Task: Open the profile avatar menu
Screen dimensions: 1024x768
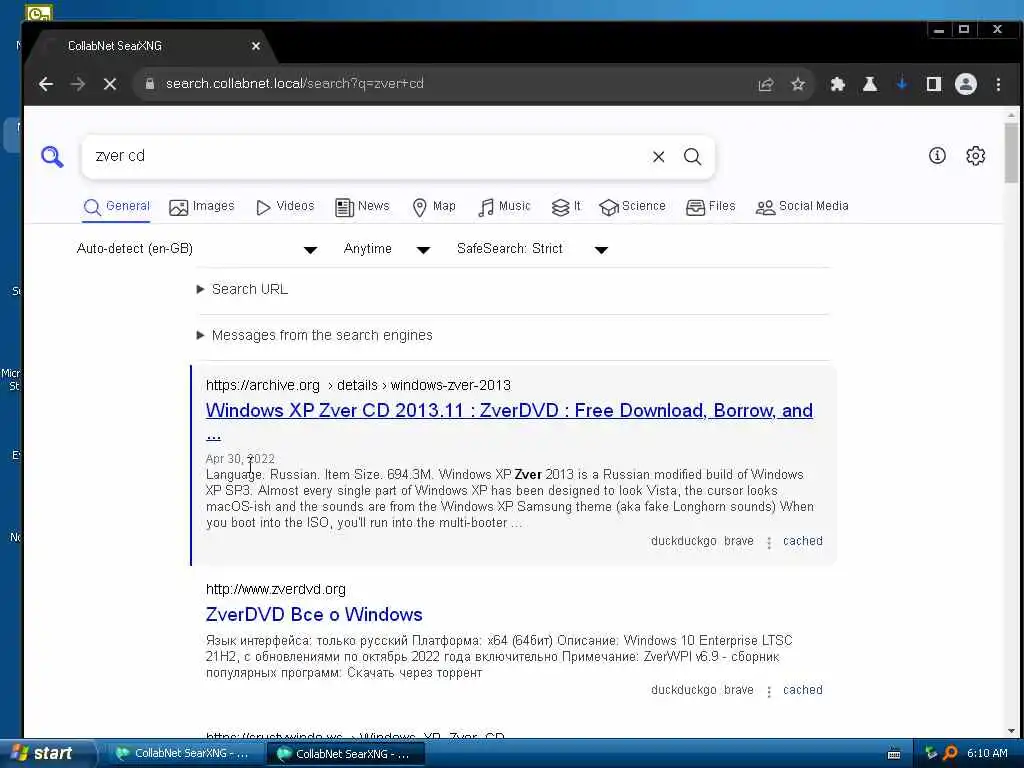Action: pos(966,84)
